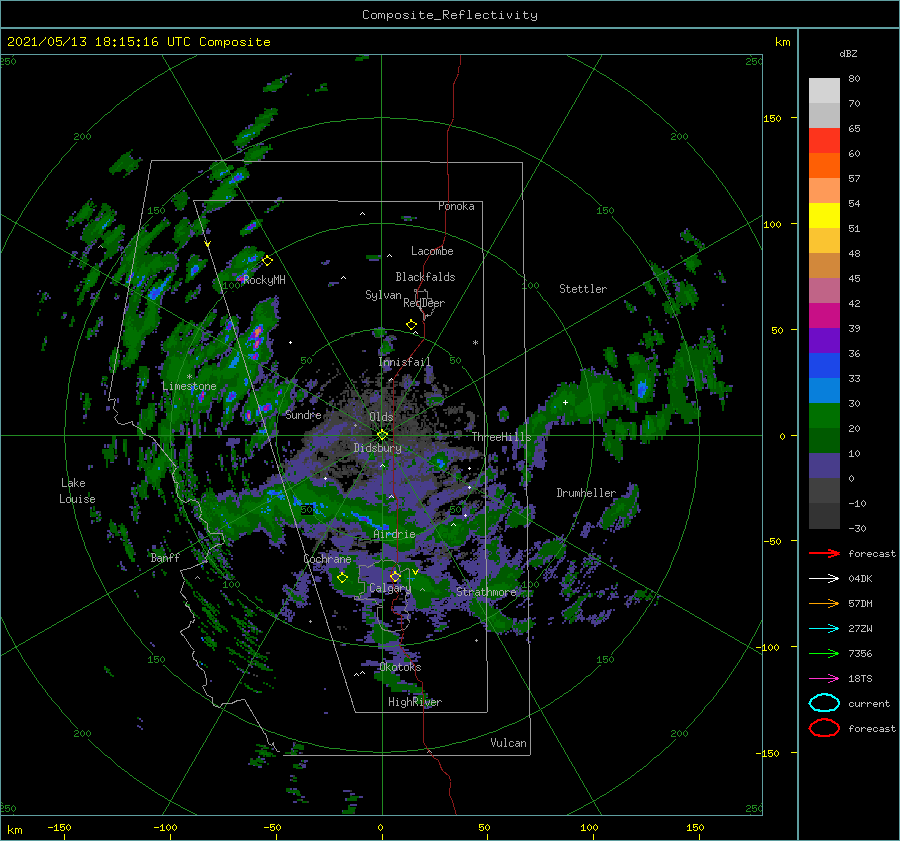Select the Sylvan map label
900x841 pixels.
tap(383, 295)
